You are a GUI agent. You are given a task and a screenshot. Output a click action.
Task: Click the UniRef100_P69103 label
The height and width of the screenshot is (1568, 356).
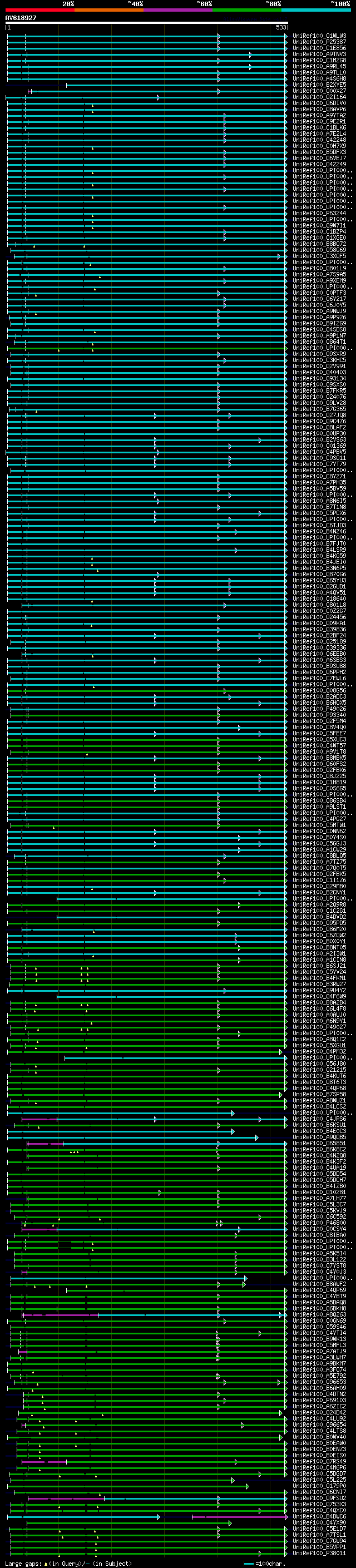click(319, 1400)
